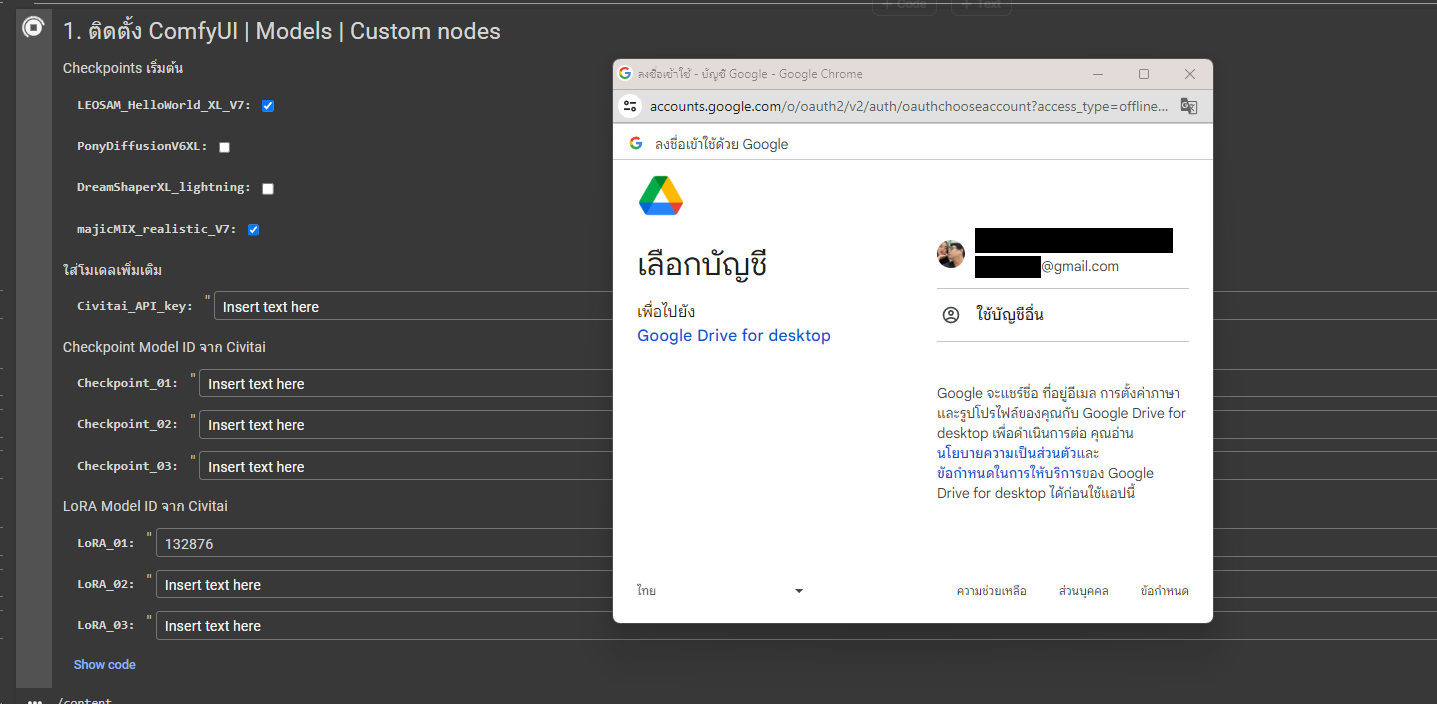Click the ข้อกำหนด terms footer link
This screenshot has width=1437, height=704.
tap(1165, 591)
